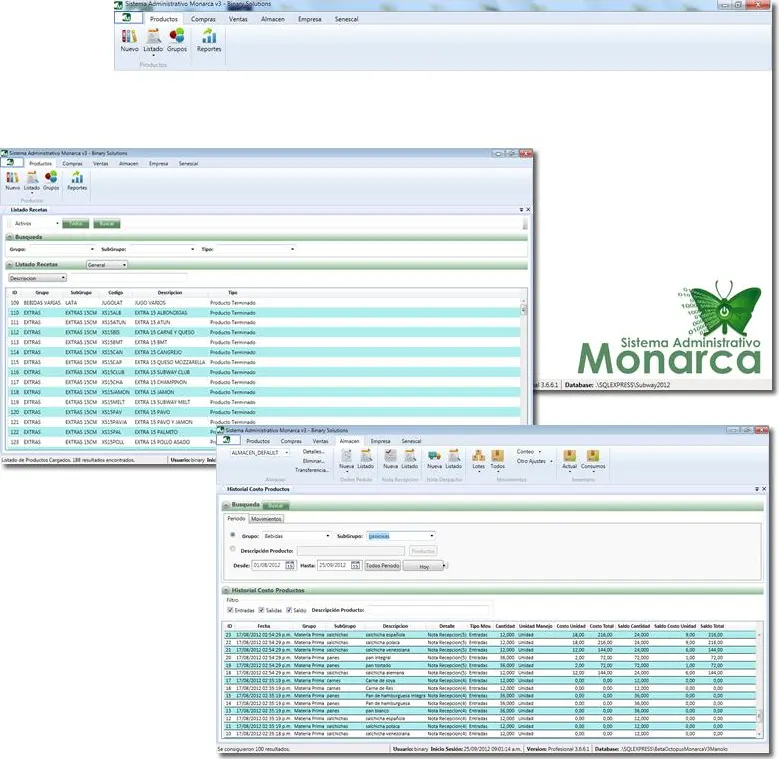Click the Transferencia... link in Almacen group

[312, 470]
